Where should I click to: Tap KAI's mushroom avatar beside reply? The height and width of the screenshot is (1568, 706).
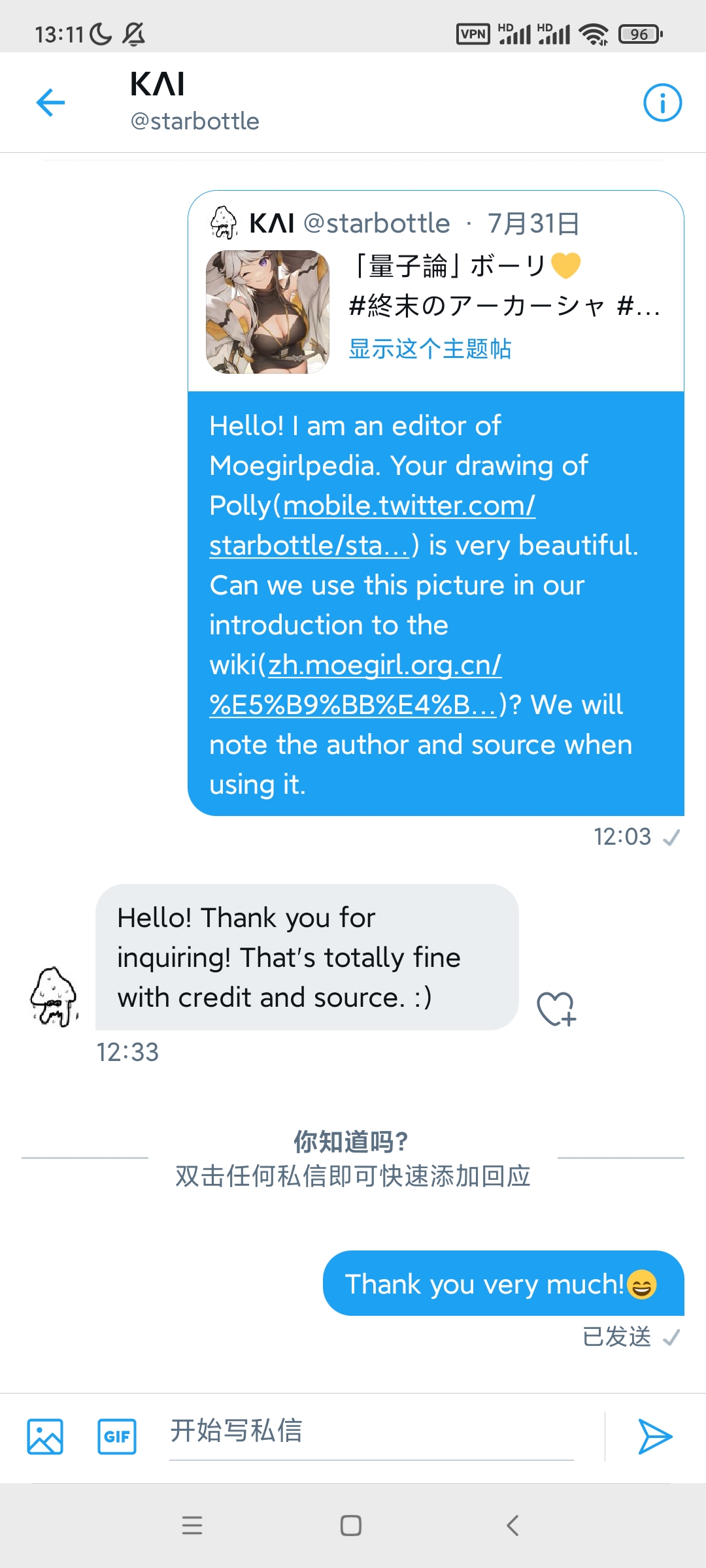pyautogui.click(x=54, y=997)
